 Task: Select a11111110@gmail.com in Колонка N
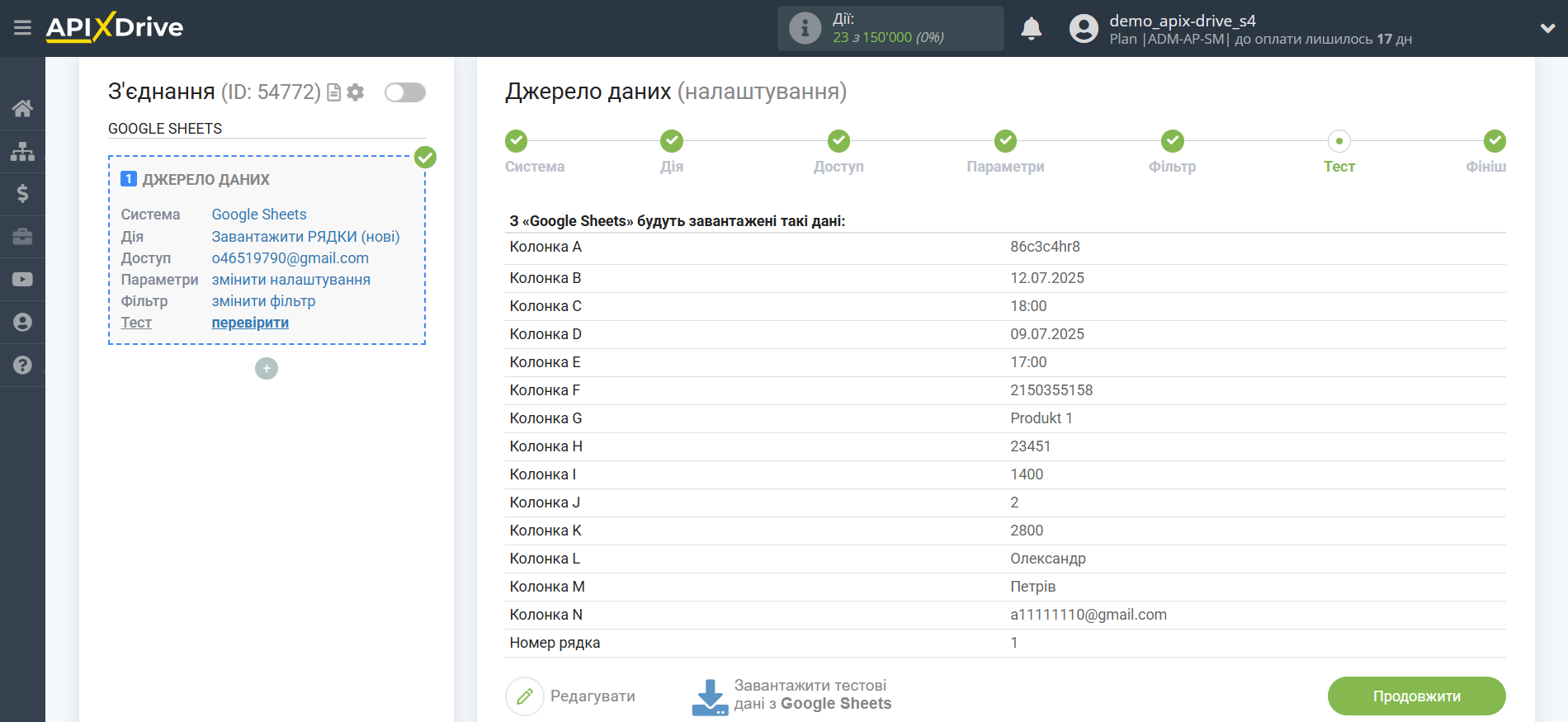pos(1089,615)
